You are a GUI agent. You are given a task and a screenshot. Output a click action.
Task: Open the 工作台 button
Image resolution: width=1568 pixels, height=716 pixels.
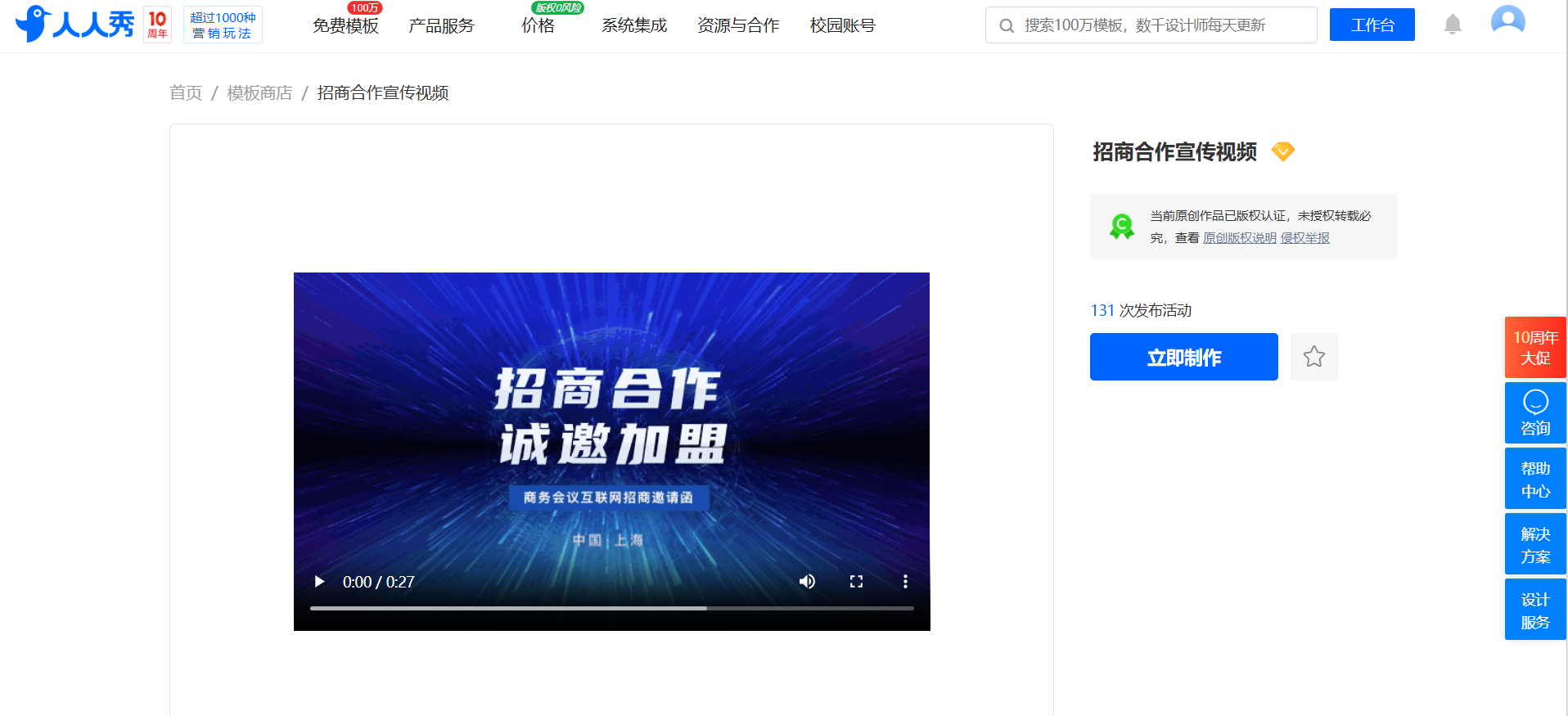[1372, 25]
